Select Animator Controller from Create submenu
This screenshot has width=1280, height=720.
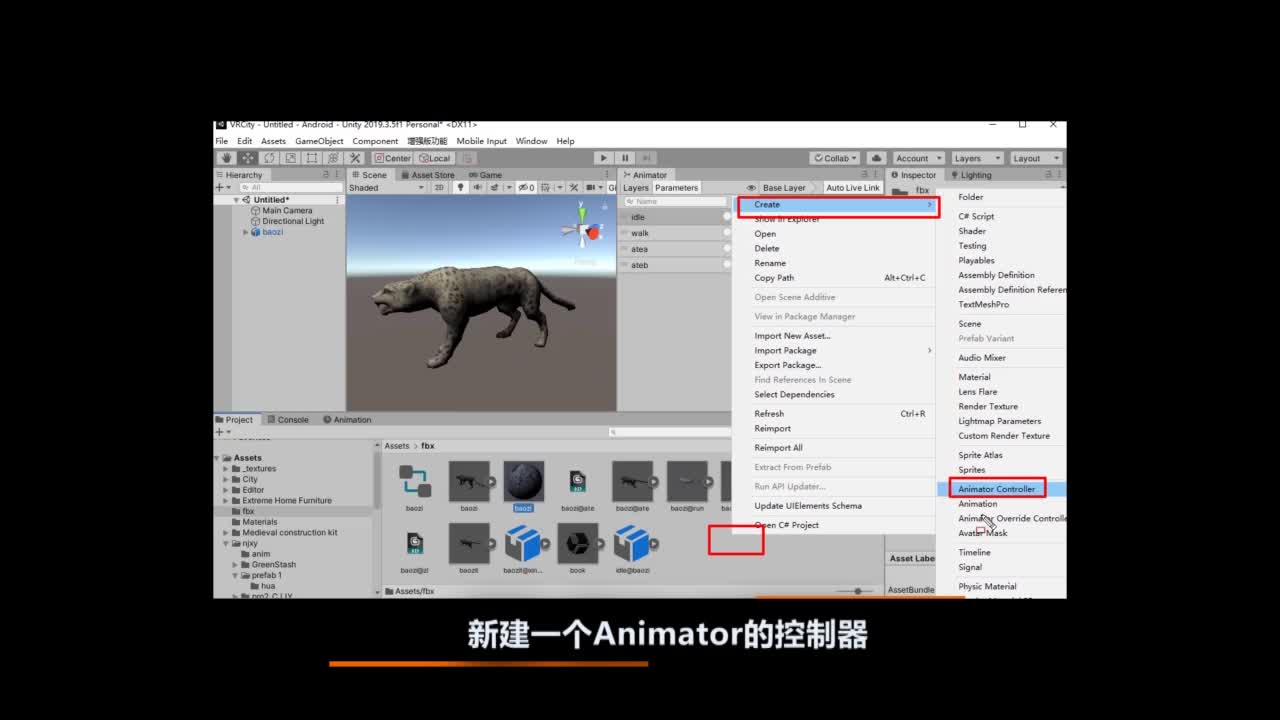tap(997, 489)
